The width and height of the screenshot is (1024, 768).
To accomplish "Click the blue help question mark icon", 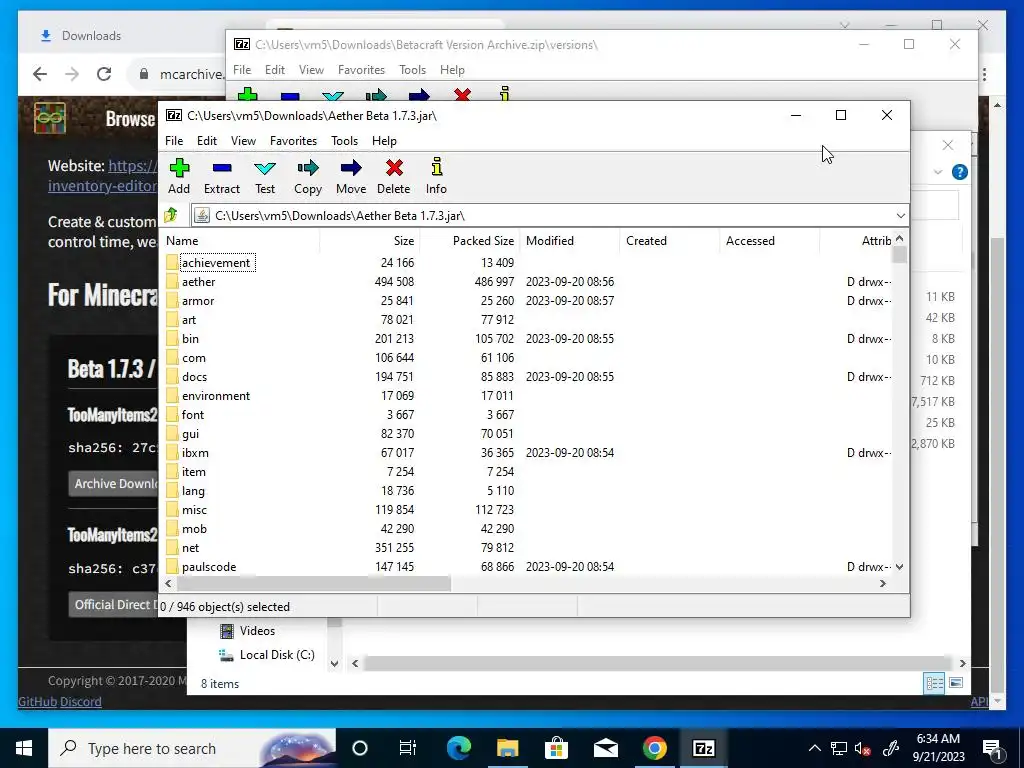I will (x=959, y=172).
